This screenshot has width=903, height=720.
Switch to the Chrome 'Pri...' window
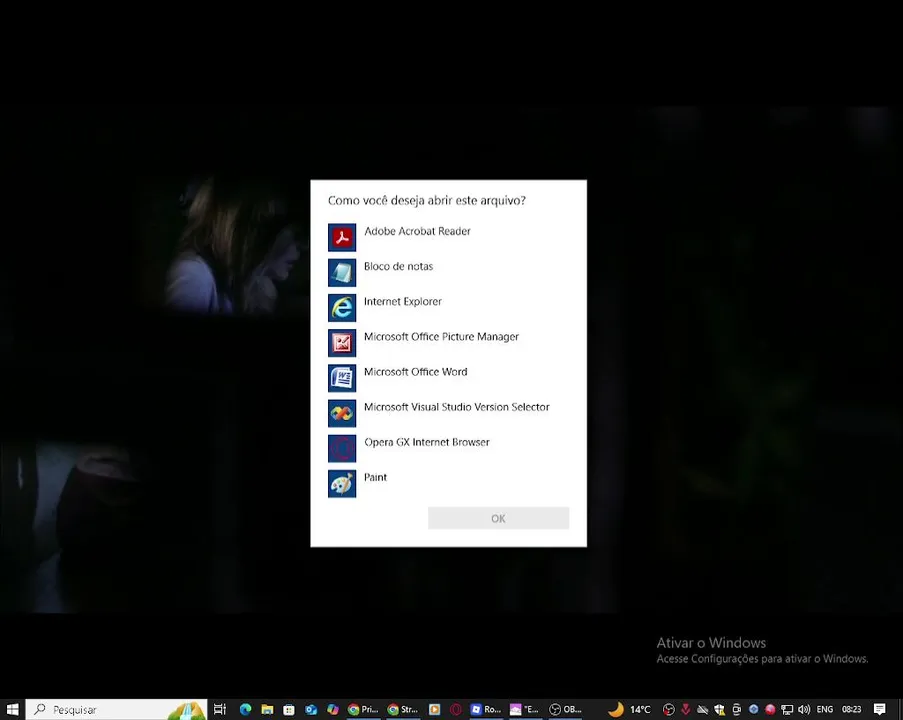(363, 709)
